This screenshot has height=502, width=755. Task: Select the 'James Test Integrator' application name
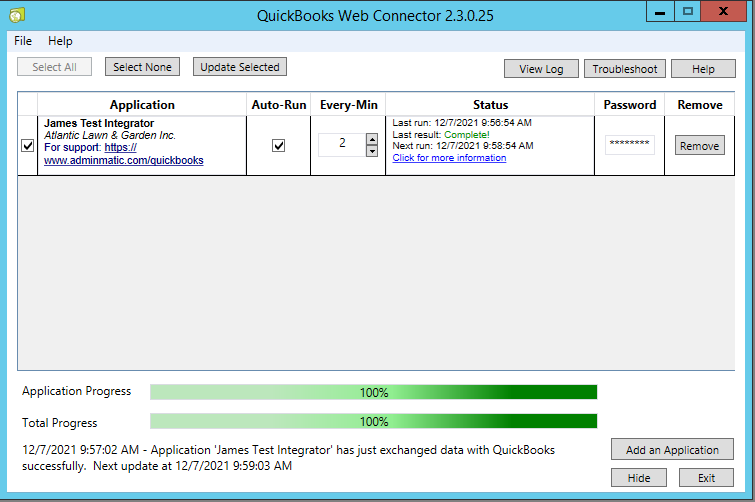point(99,123)
